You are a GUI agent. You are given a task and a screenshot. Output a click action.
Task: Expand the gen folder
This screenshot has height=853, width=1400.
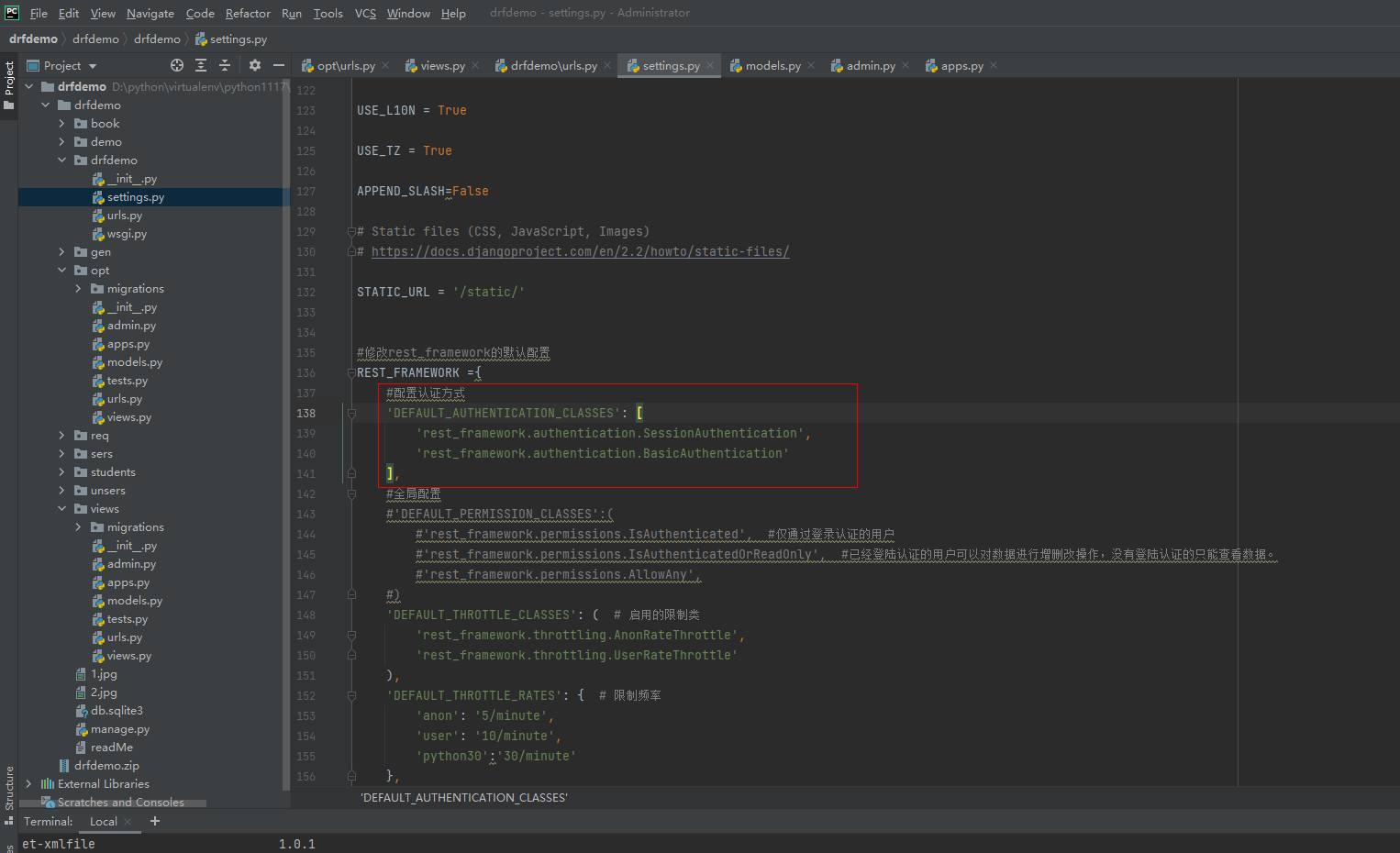pos(61,251)
